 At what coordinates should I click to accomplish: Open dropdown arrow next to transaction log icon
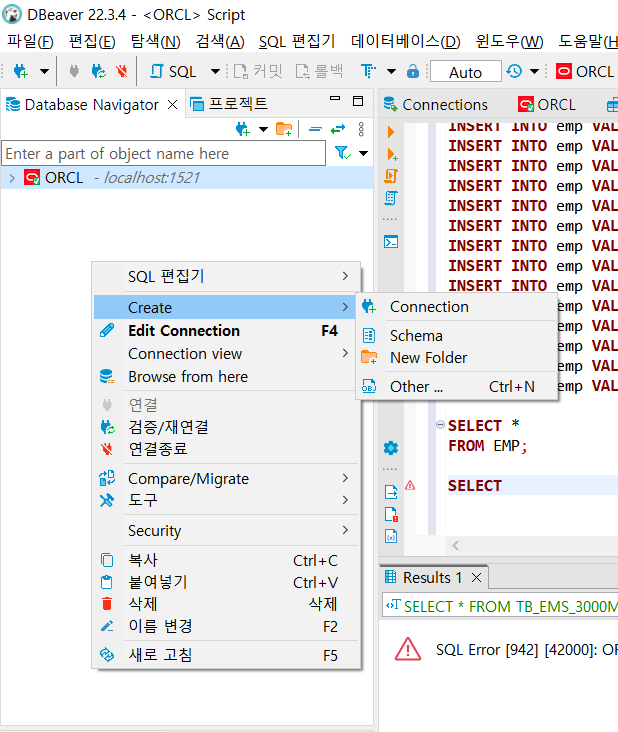[x=535, y=71]
